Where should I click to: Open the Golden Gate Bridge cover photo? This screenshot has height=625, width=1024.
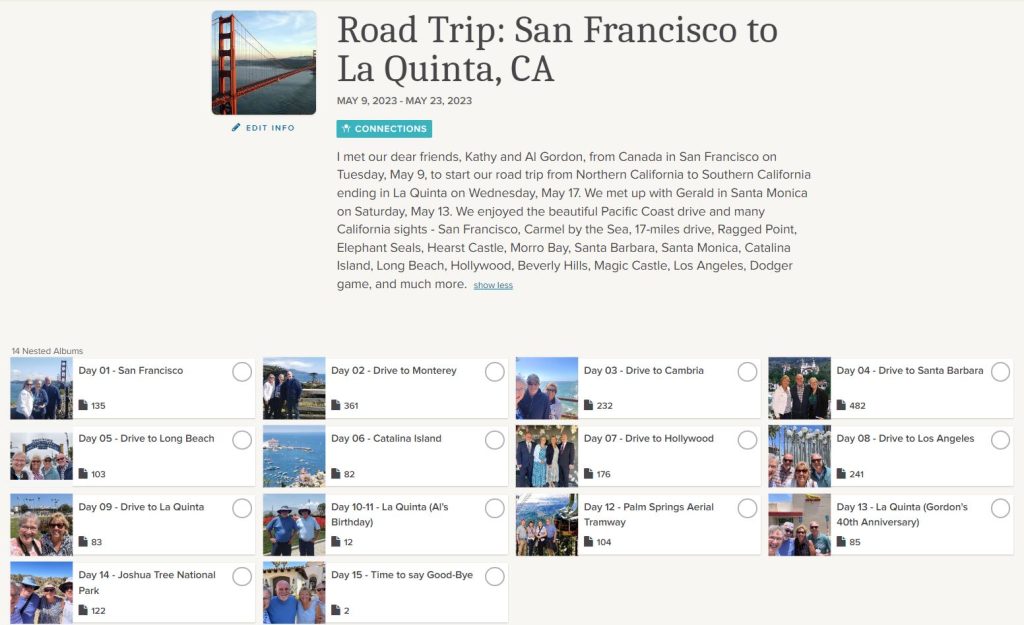[x=264, y=63]
